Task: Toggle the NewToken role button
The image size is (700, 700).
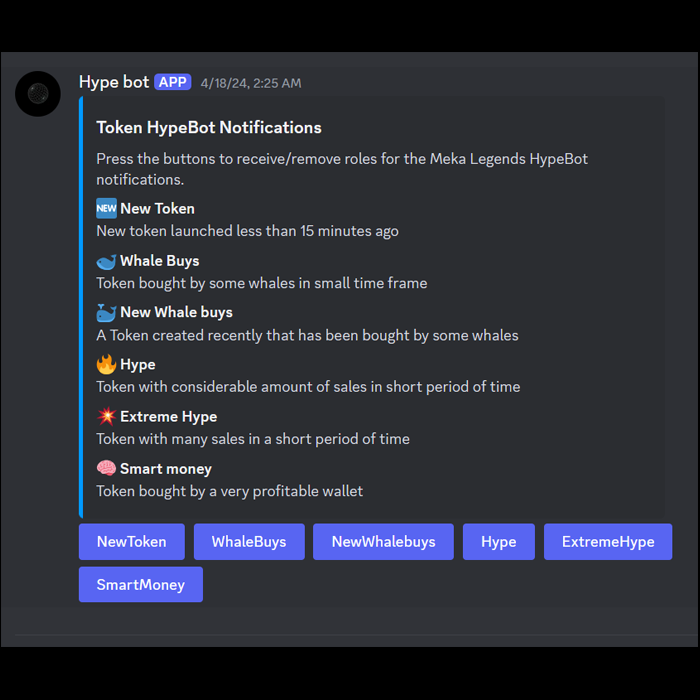Action: pyautogui.click(x=132, y=542)
